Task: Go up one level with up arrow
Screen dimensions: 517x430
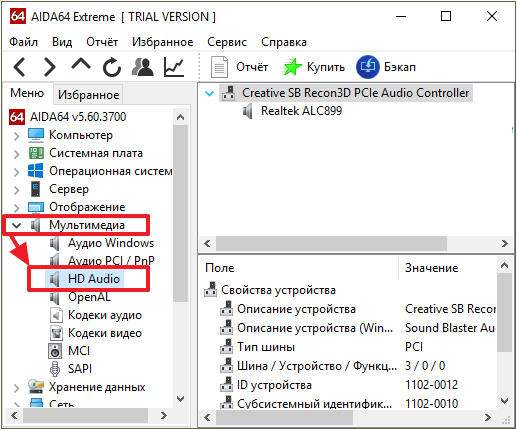Action: (81, 64)
